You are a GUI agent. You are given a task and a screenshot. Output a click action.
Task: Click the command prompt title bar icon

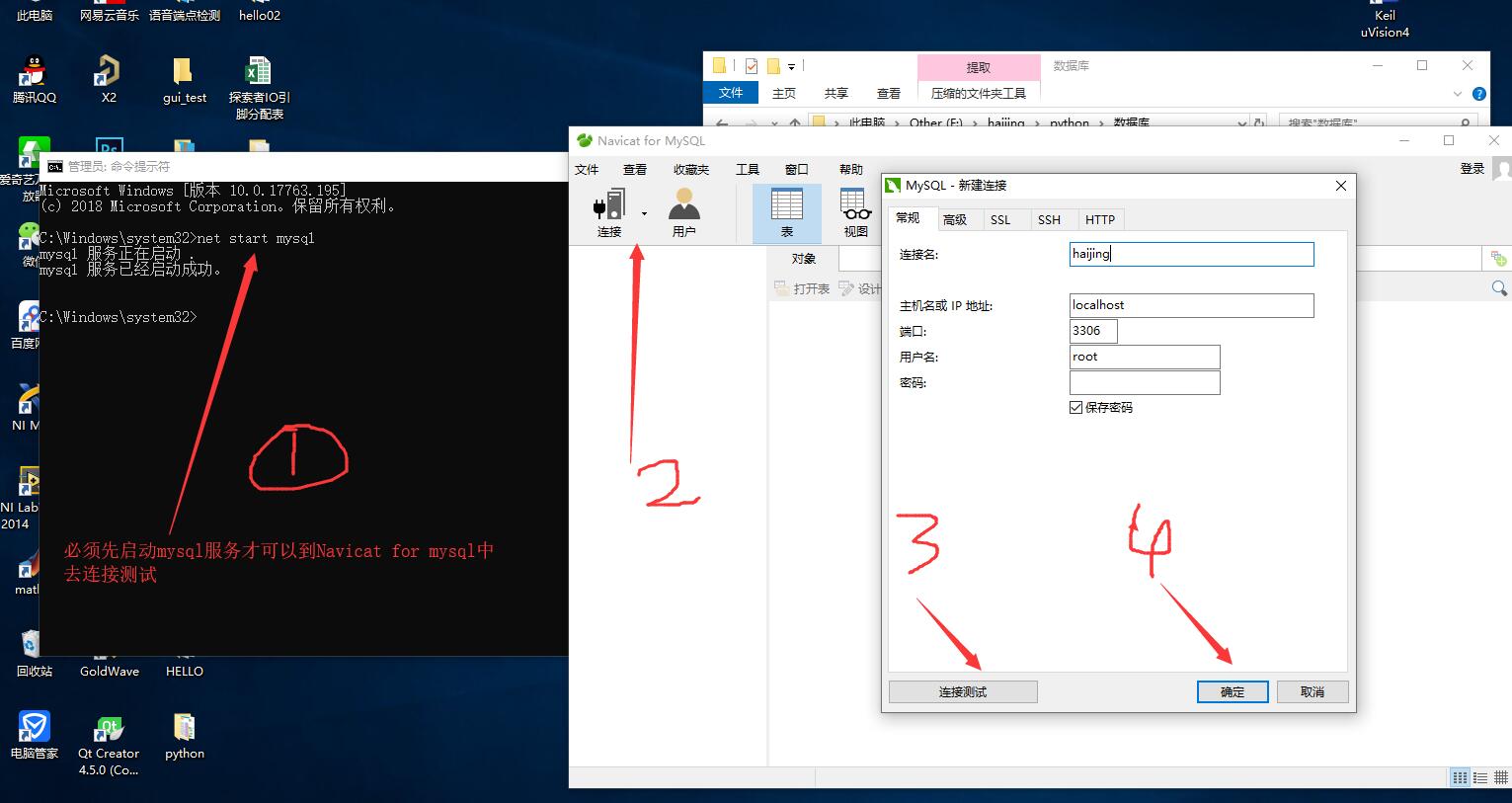pos(55,167)
